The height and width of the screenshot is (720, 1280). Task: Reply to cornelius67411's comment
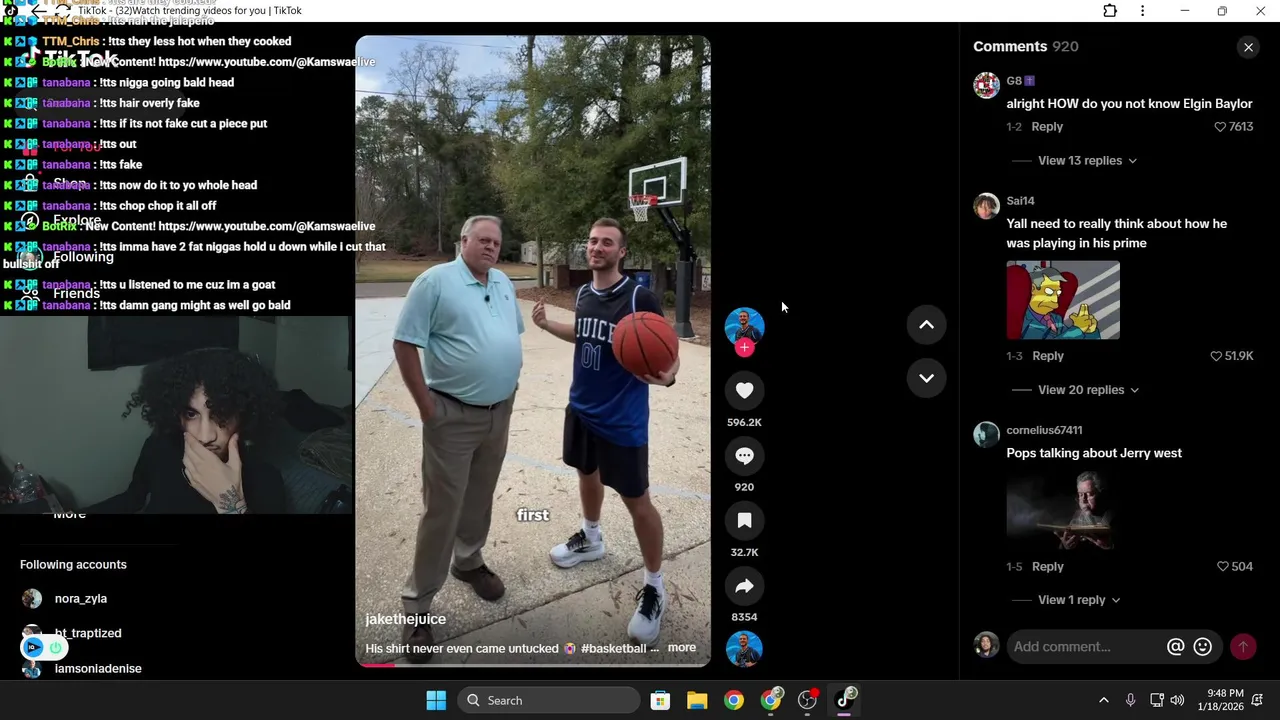coord(1048,567)
